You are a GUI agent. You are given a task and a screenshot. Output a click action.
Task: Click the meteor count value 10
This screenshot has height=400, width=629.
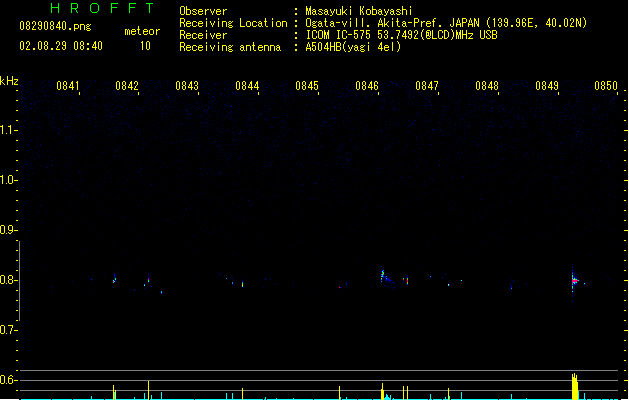145,46
